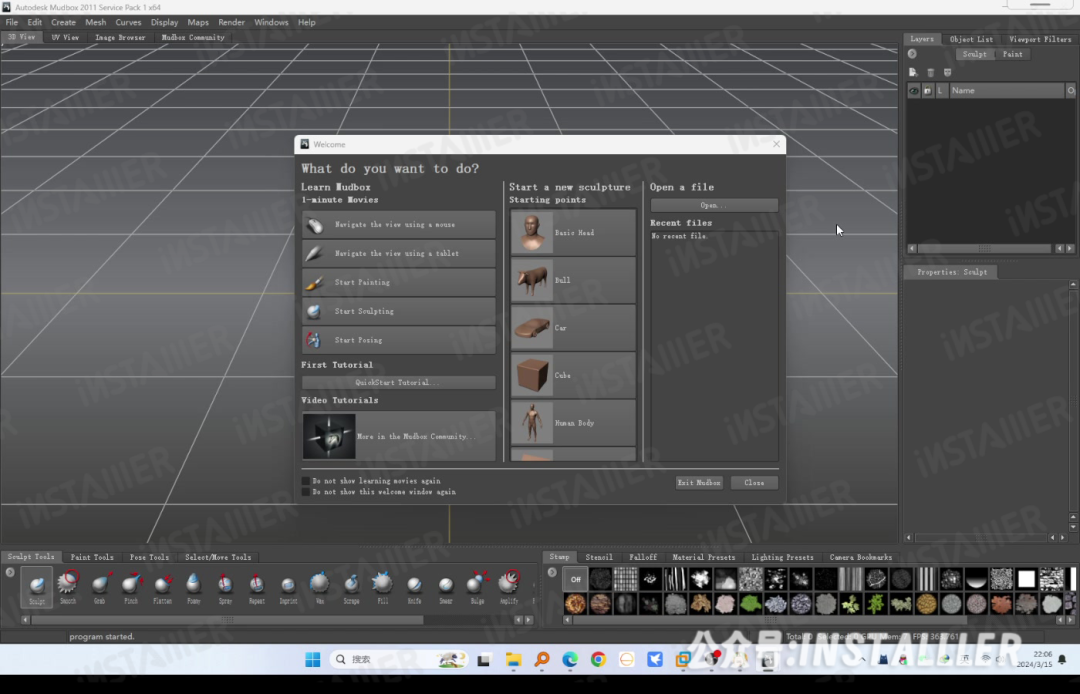
Task: Open the Render menu
Action: [x=231, y=22]
